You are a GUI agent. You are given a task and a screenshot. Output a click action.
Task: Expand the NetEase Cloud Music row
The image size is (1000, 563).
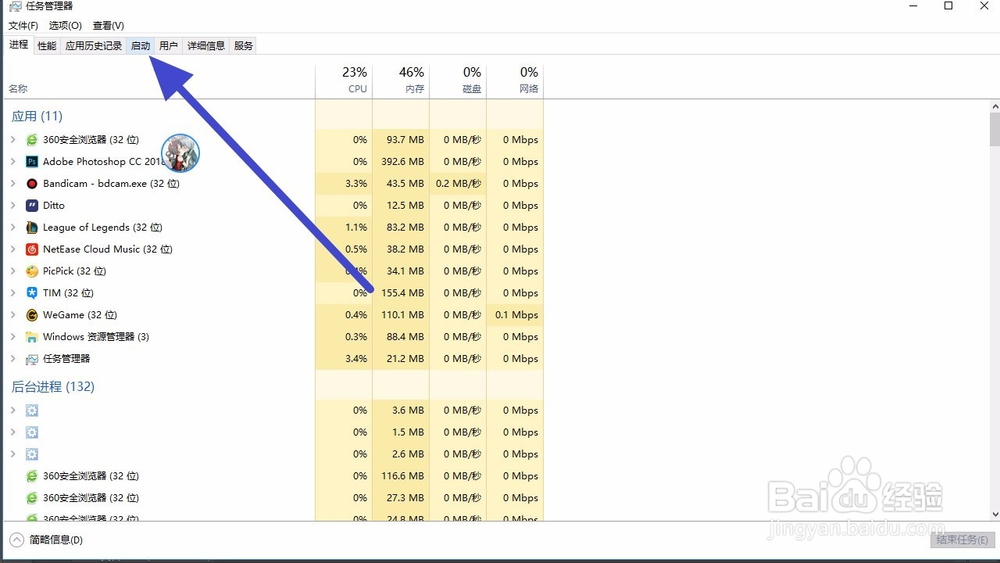tap(13, 249)
